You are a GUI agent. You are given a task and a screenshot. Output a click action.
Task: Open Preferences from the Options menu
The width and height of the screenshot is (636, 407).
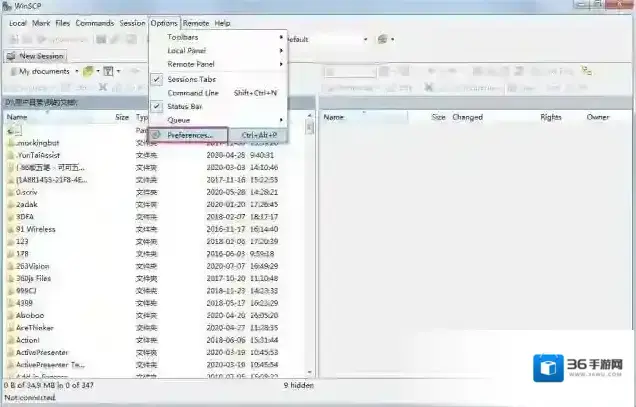coord(190,135)
